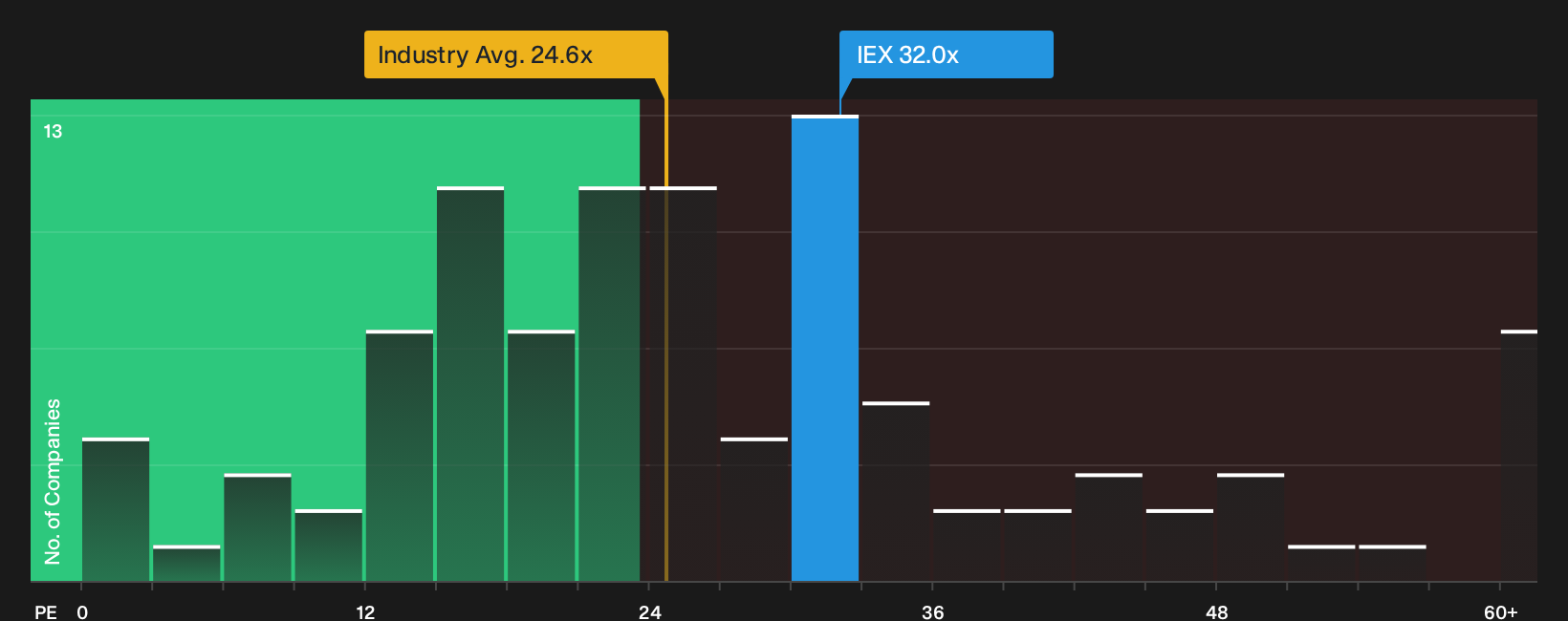Select the tallest green bar starting at PE 15

470,384
